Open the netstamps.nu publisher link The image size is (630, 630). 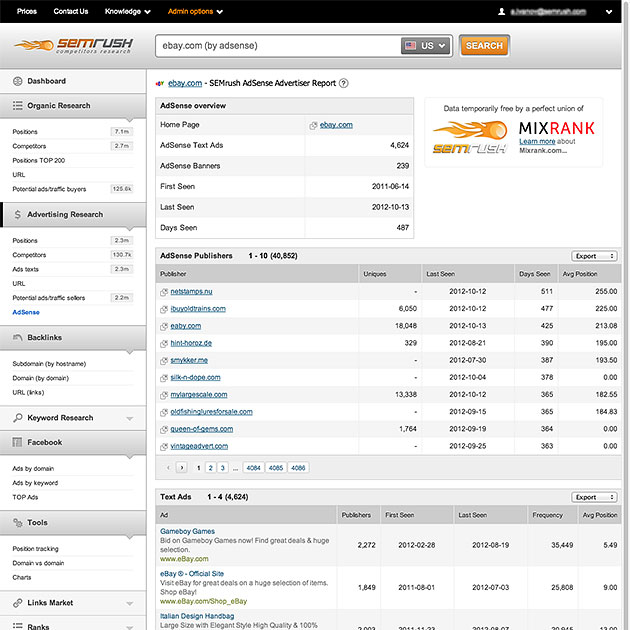(x=191, y=292)
